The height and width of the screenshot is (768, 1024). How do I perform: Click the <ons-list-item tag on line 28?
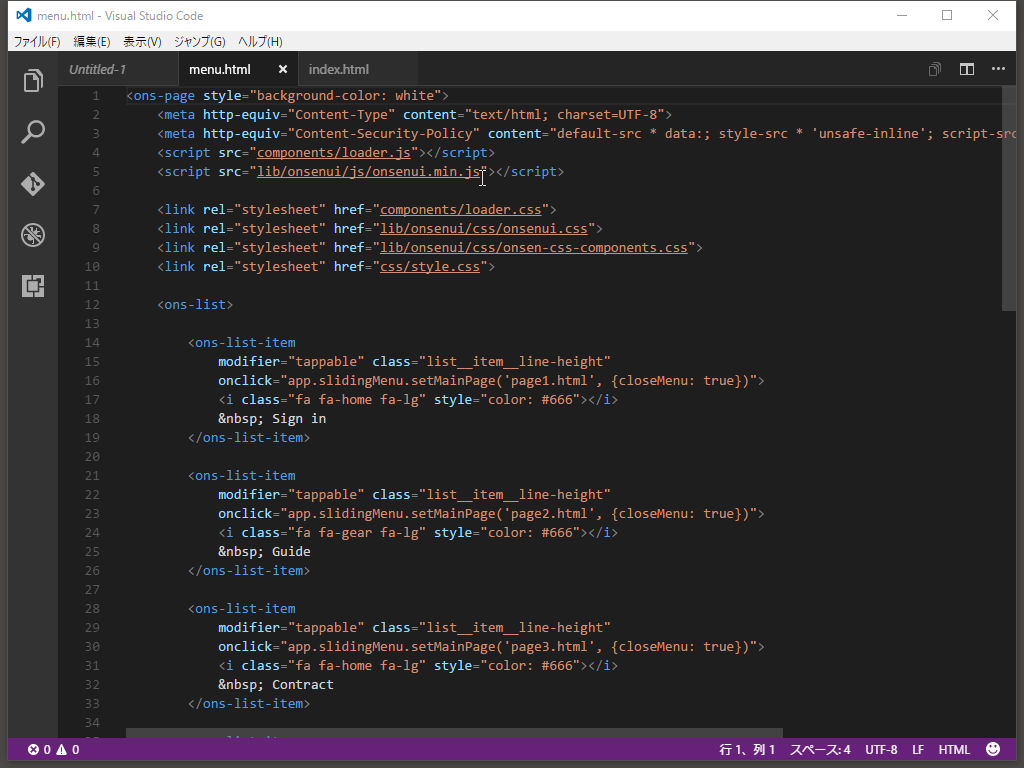(x=242, y=608)
